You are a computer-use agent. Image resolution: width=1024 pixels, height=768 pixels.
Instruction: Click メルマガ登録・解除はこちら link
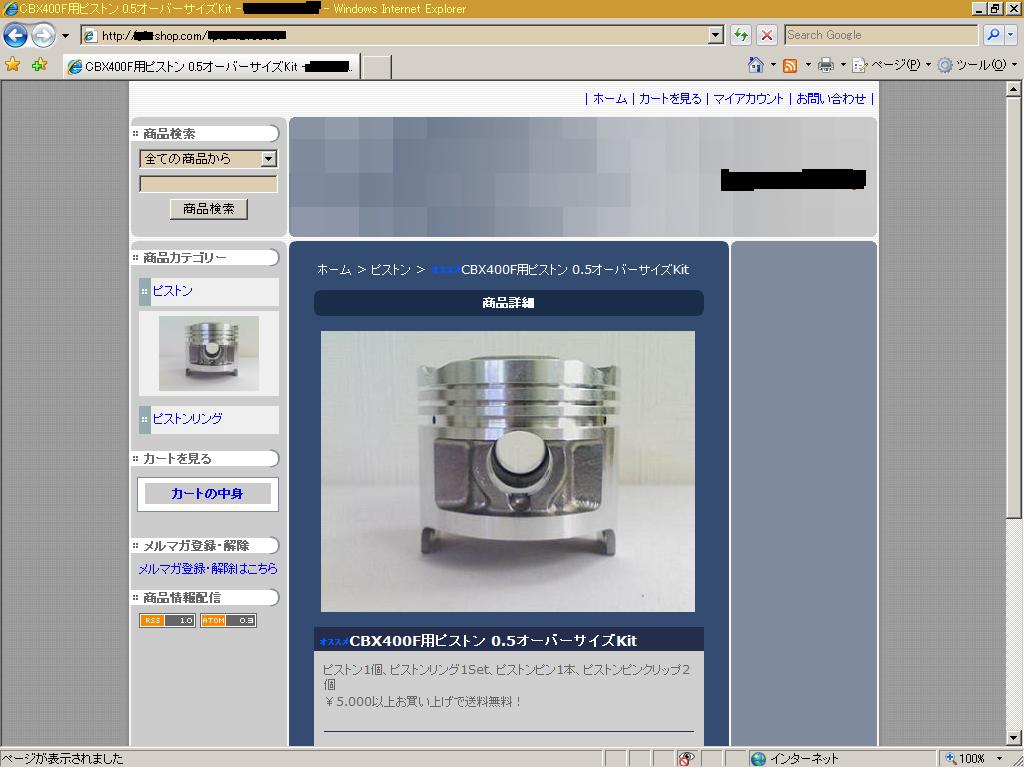tap(208, 569)
